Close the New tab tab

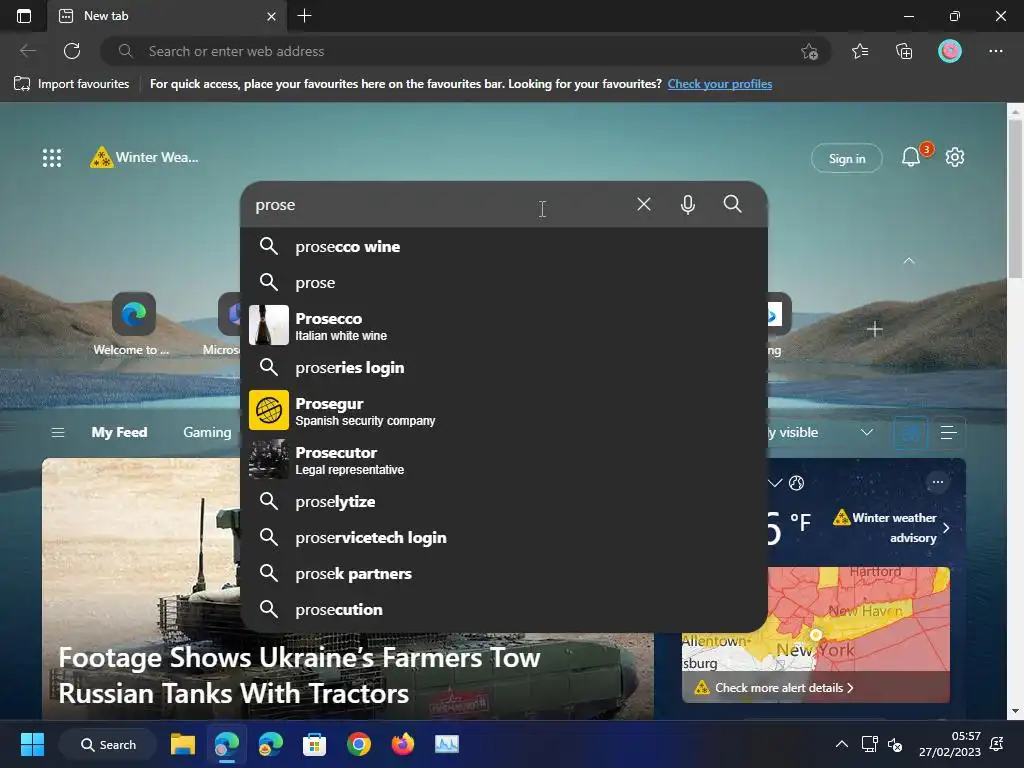pos(271,16)
